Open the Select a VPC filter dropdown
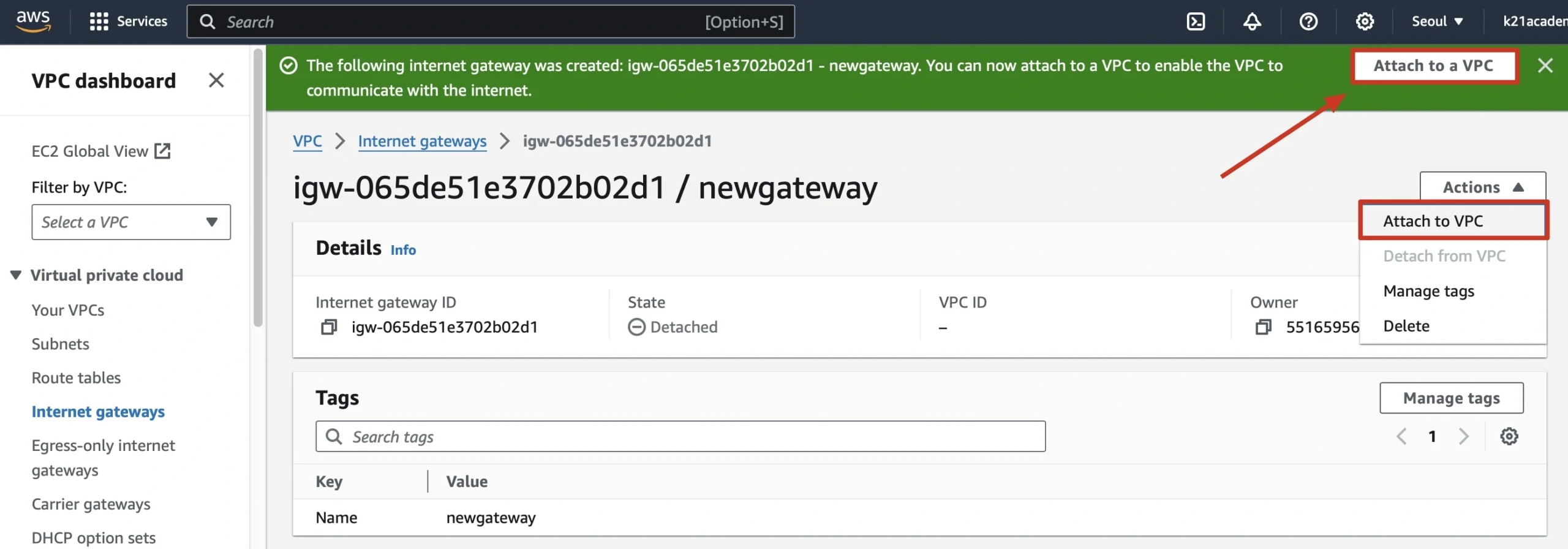The width and height of the screenshot is (1568, 549). [x=131, y=222]
